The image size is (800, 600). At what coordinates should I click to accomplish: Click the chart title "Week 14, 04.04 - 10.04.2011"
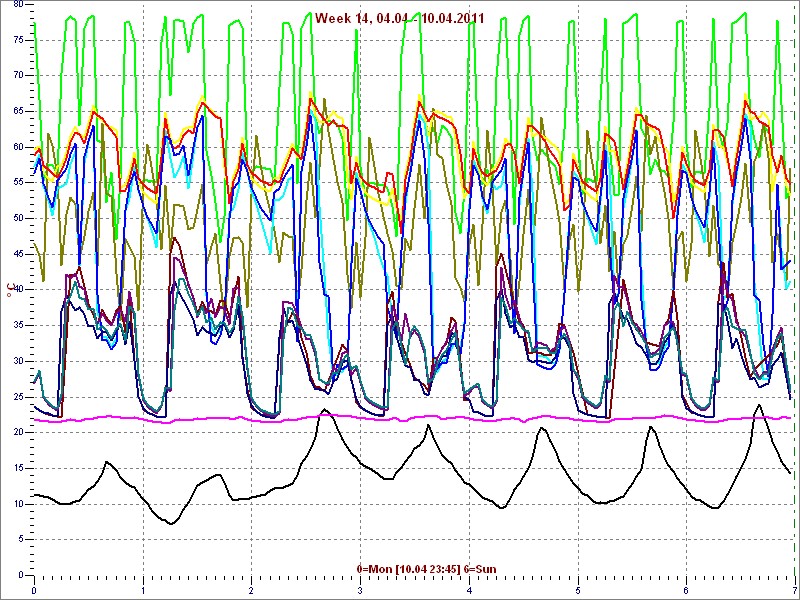click(400, 18)
